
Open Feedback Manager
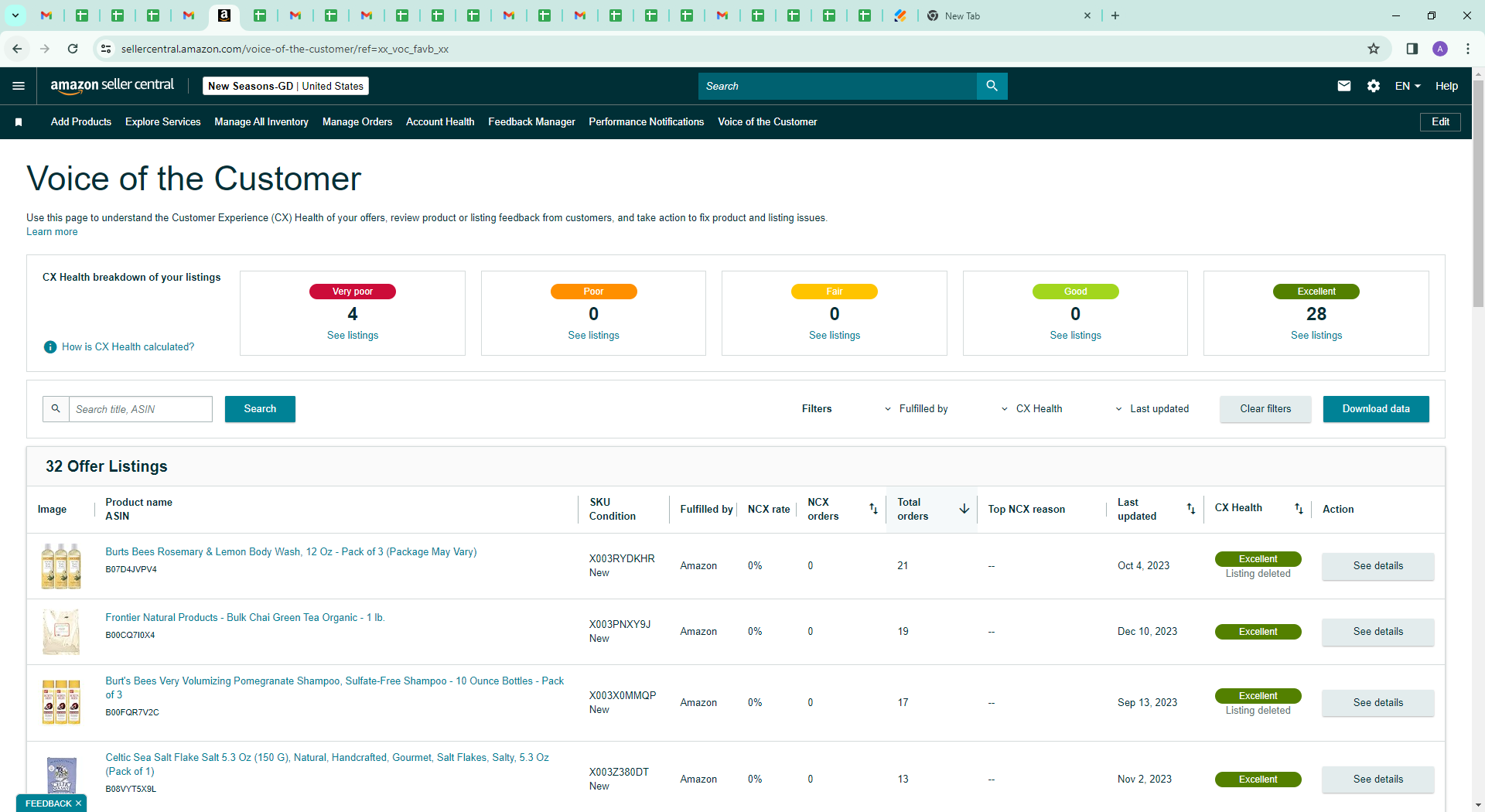tap(531, 122)
